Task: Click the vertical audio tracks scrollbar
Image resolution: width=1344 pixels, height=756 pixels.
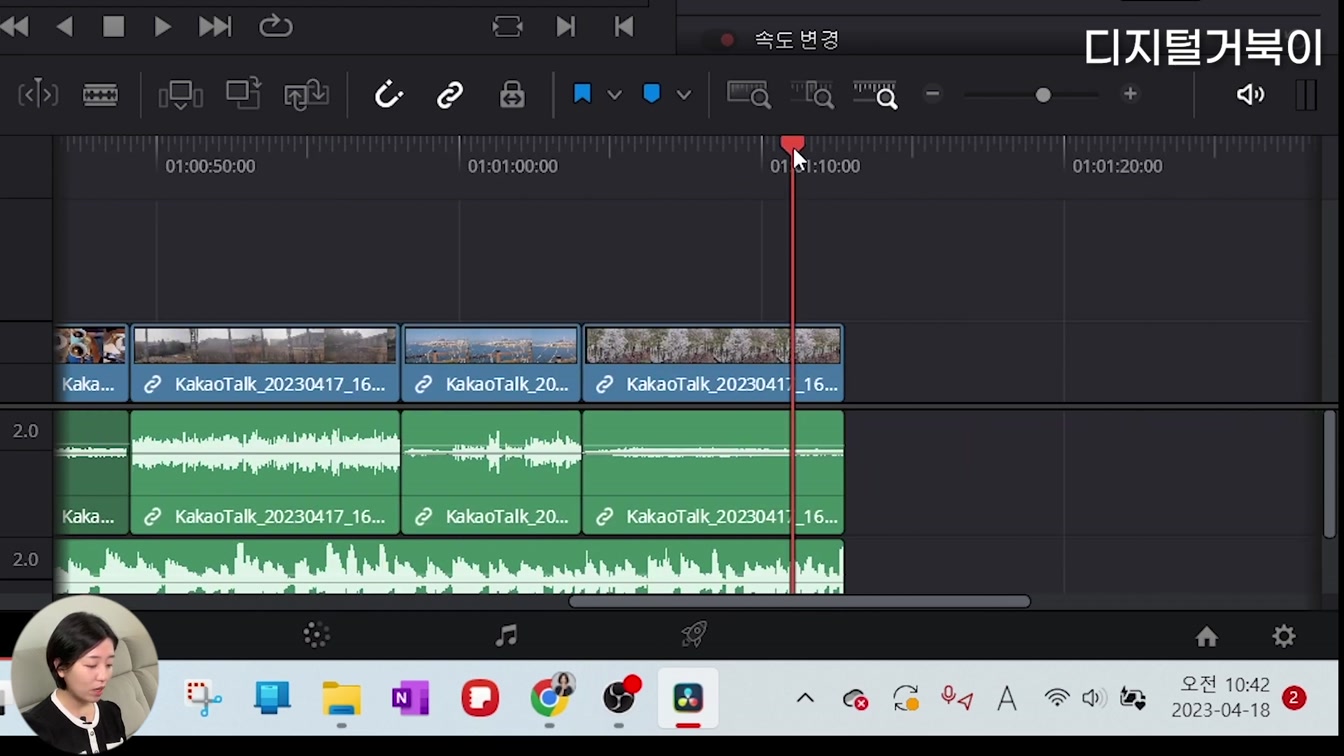Action: (1329, 474)
